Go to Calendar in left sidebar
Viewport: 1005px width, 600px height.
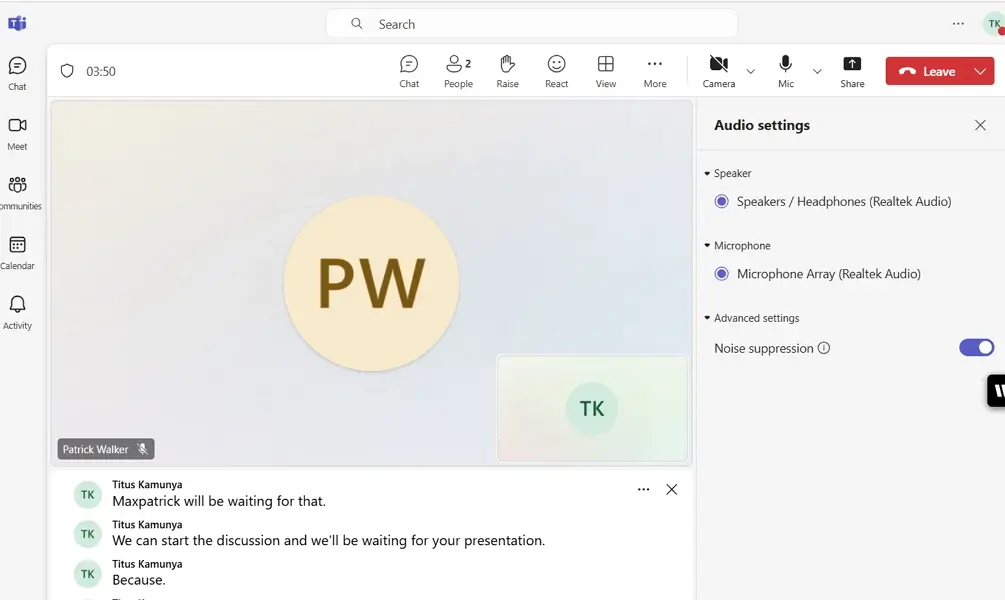[x=17, y=252]
